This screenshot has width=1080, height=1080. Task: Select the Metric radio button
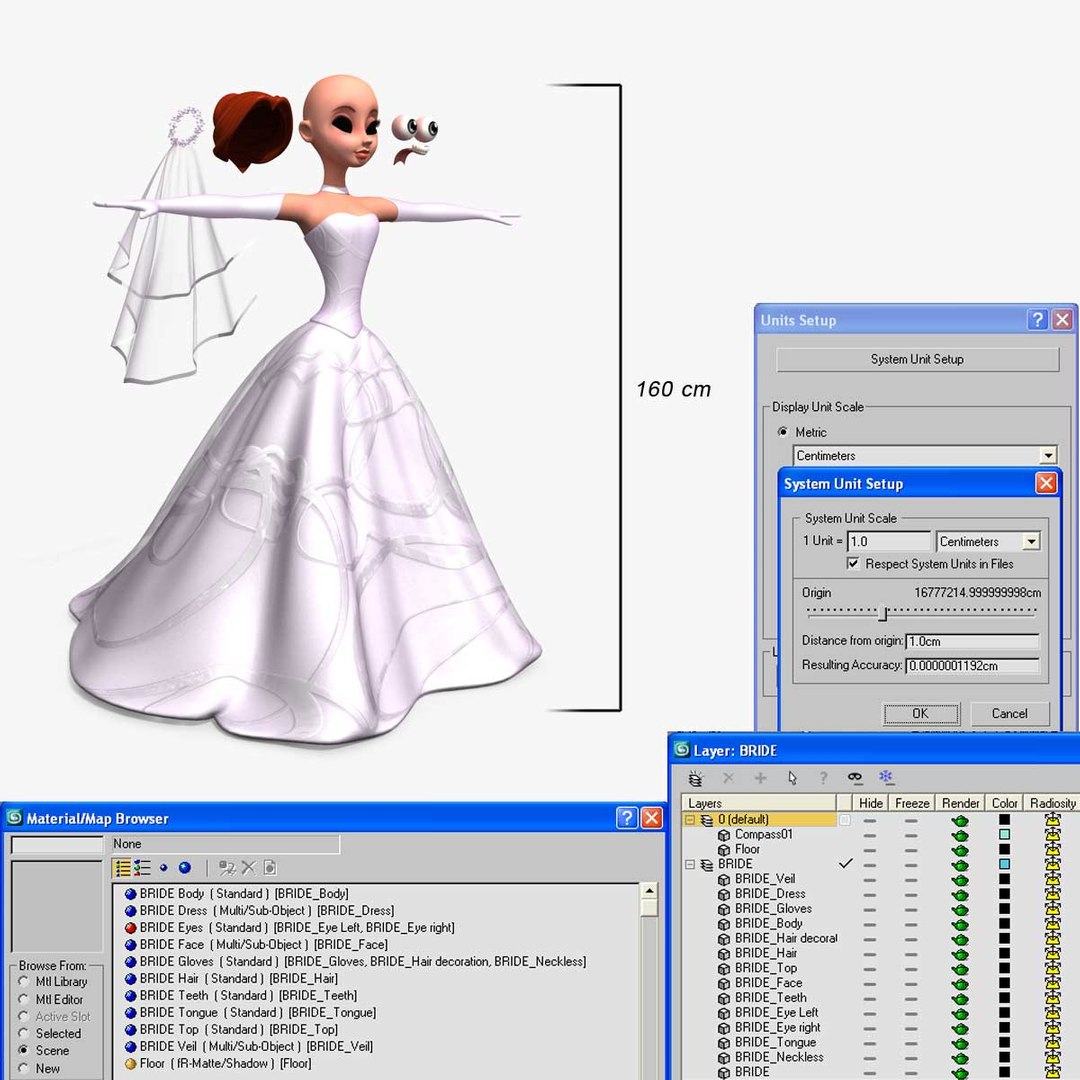pos(782,432)
